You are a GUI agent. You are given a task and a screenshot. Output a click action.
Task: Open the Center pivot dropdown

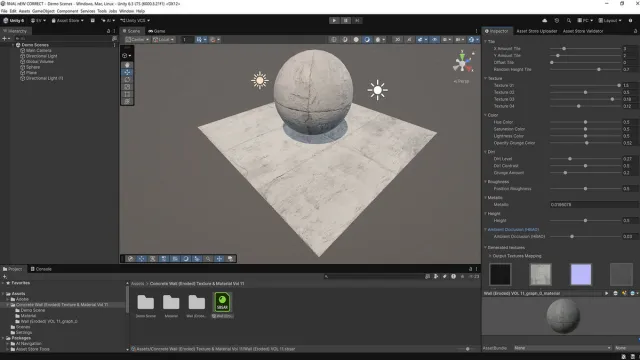[137, 40]
